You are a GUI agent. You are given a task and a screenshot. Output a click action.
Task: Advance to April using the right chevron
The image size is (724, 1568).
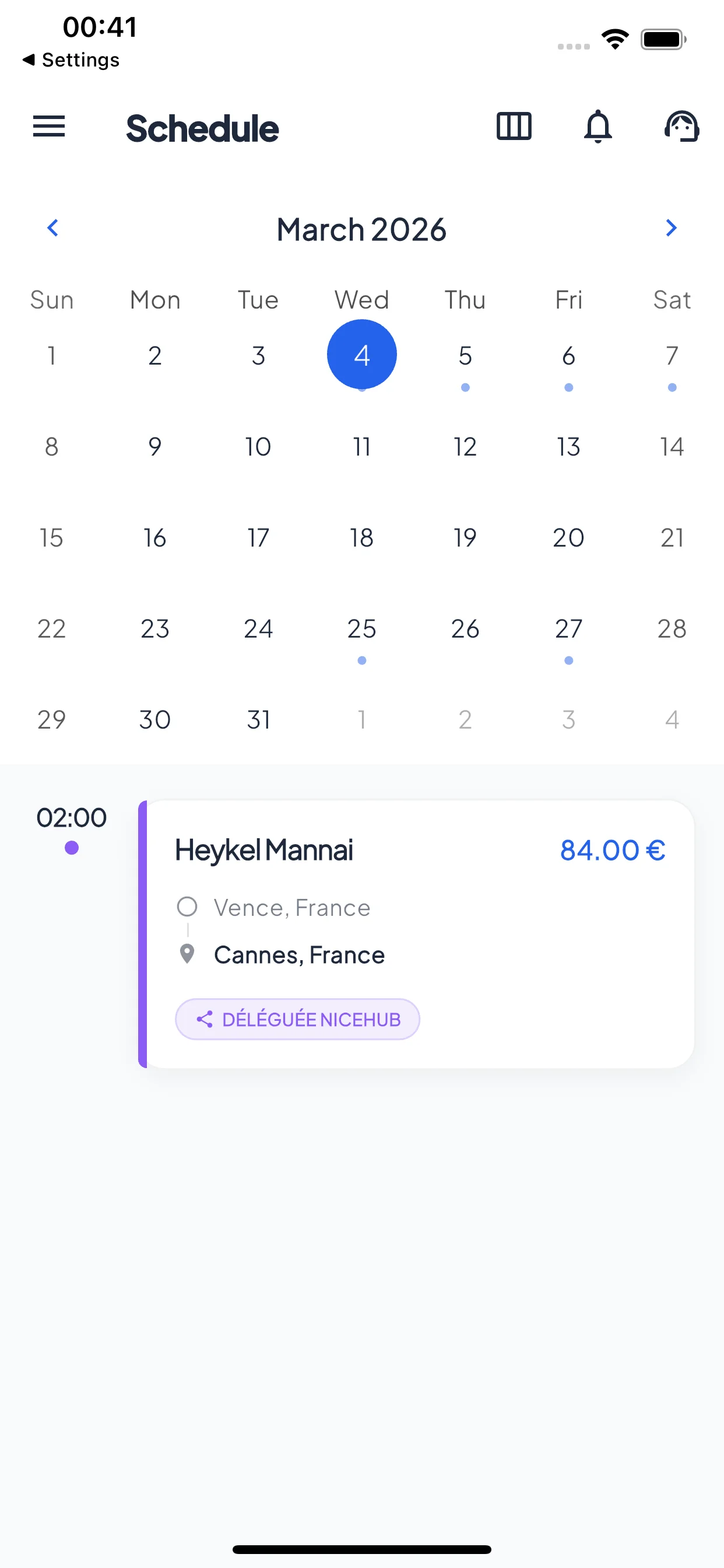coord(671,228)
